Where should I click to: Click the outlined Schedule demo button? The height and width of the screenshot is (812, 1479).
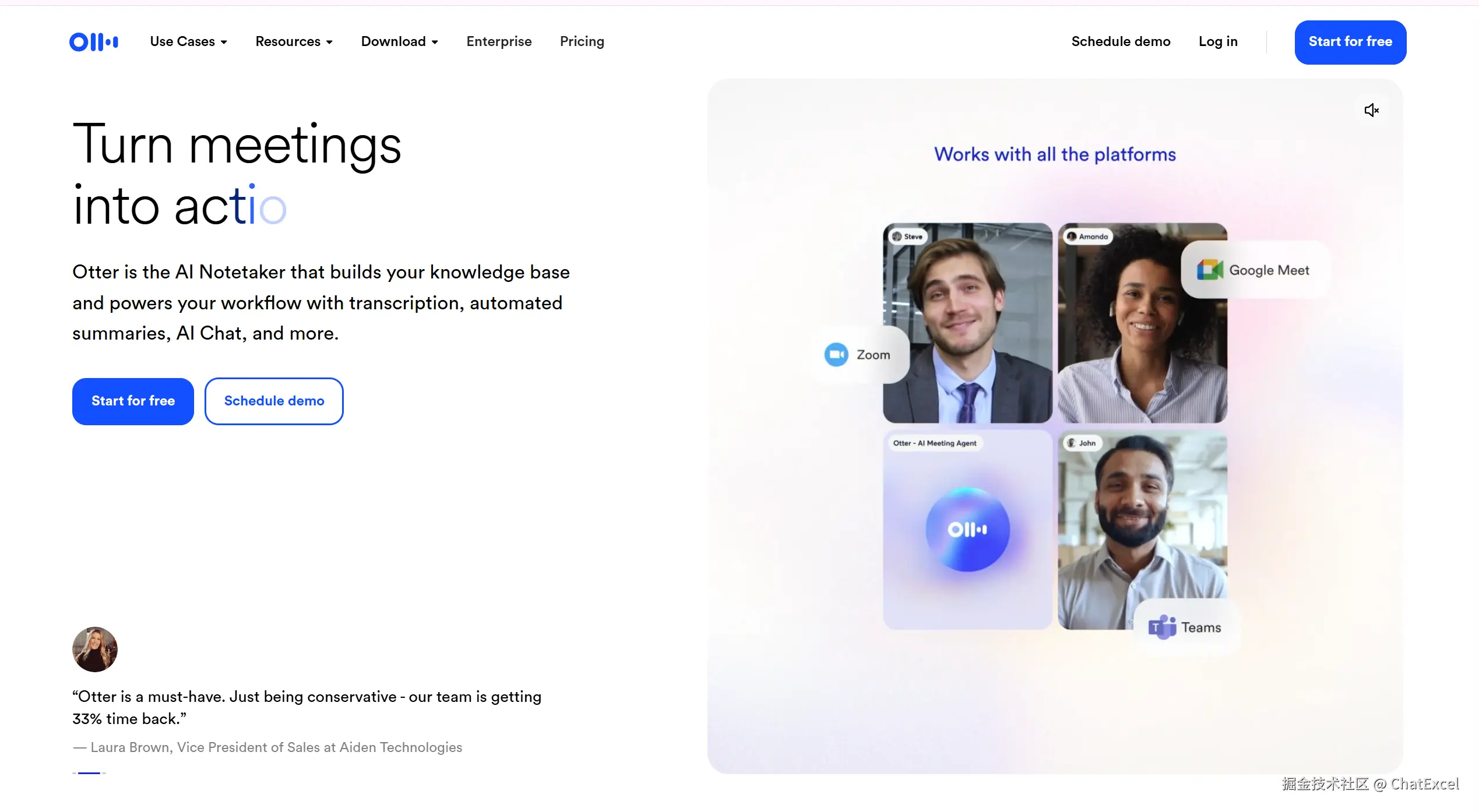click(x=274, y=401)
